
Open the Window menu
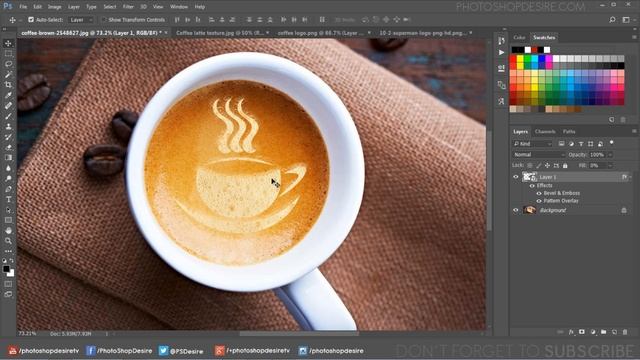click(x=179, y=7)
